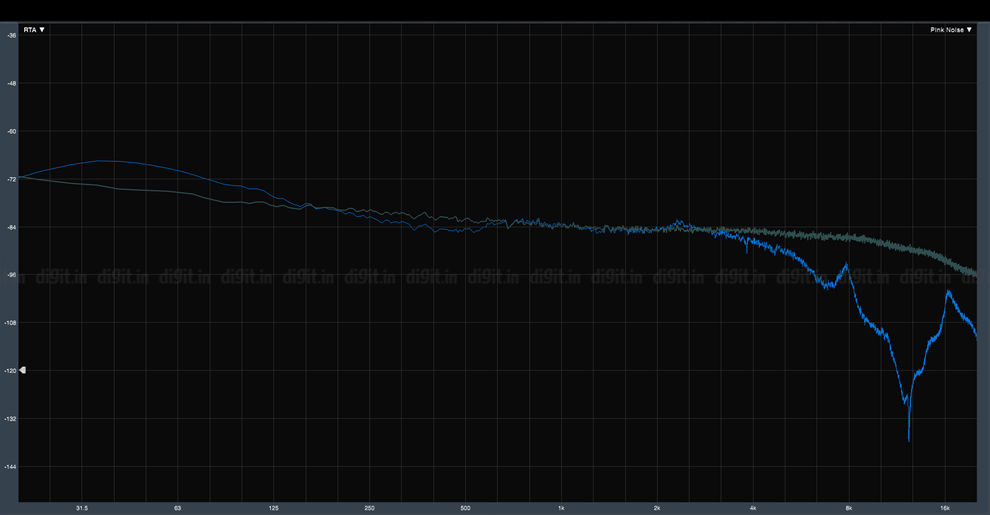Open the RTA mode dropdown
Image resolution: width=990 pixels, height=515 pixels.
34,30
